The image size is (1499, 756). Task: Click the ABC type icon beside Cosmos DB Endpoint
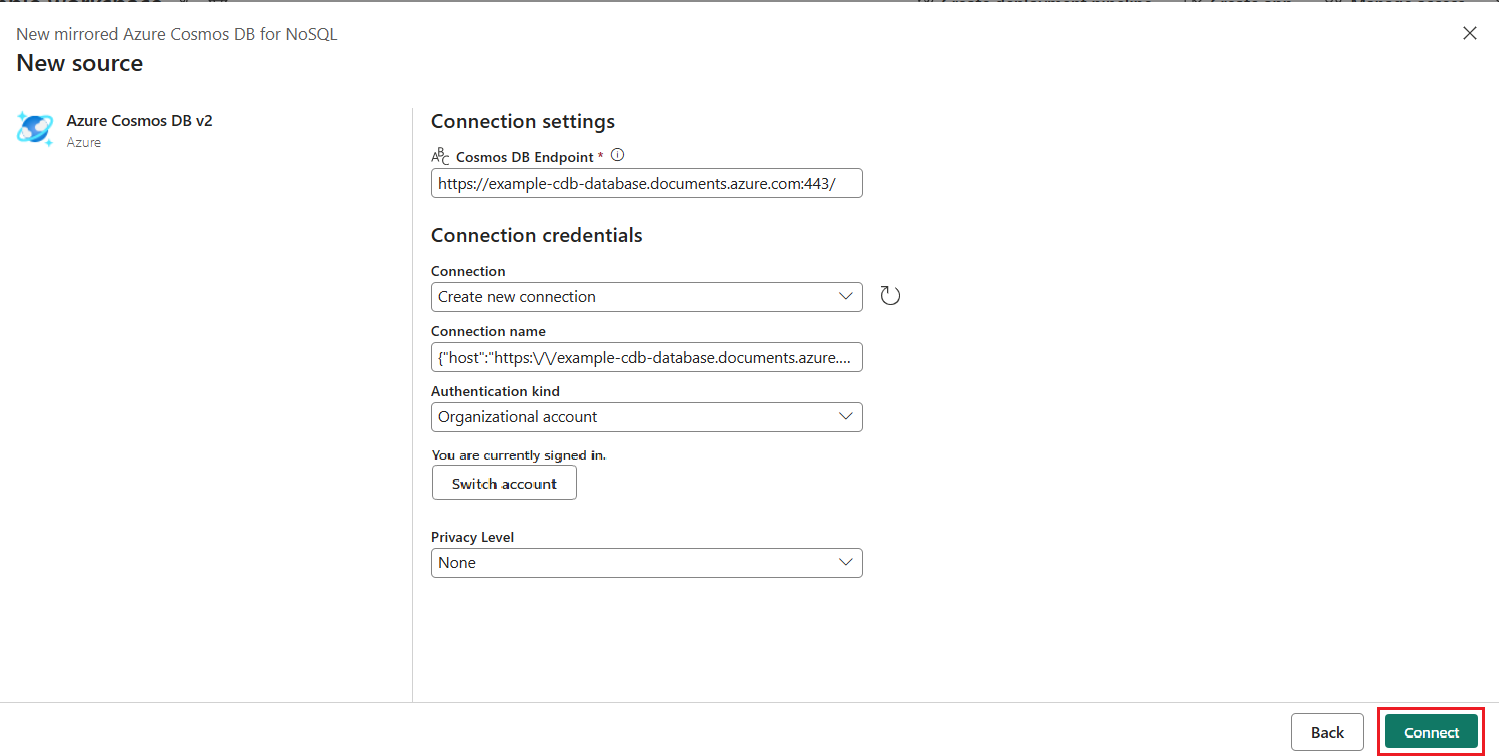coord(439,156)
